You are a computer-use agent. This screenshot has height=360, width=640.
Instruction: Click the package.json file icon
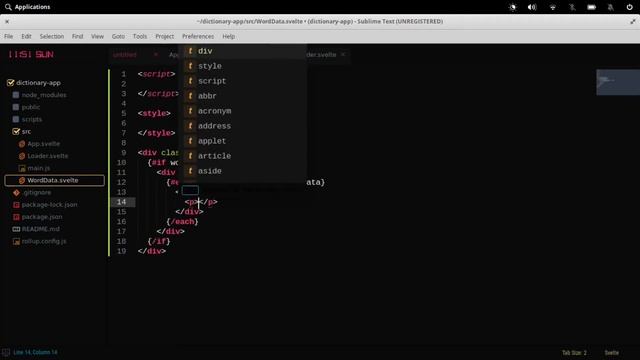tap(16, 217)
